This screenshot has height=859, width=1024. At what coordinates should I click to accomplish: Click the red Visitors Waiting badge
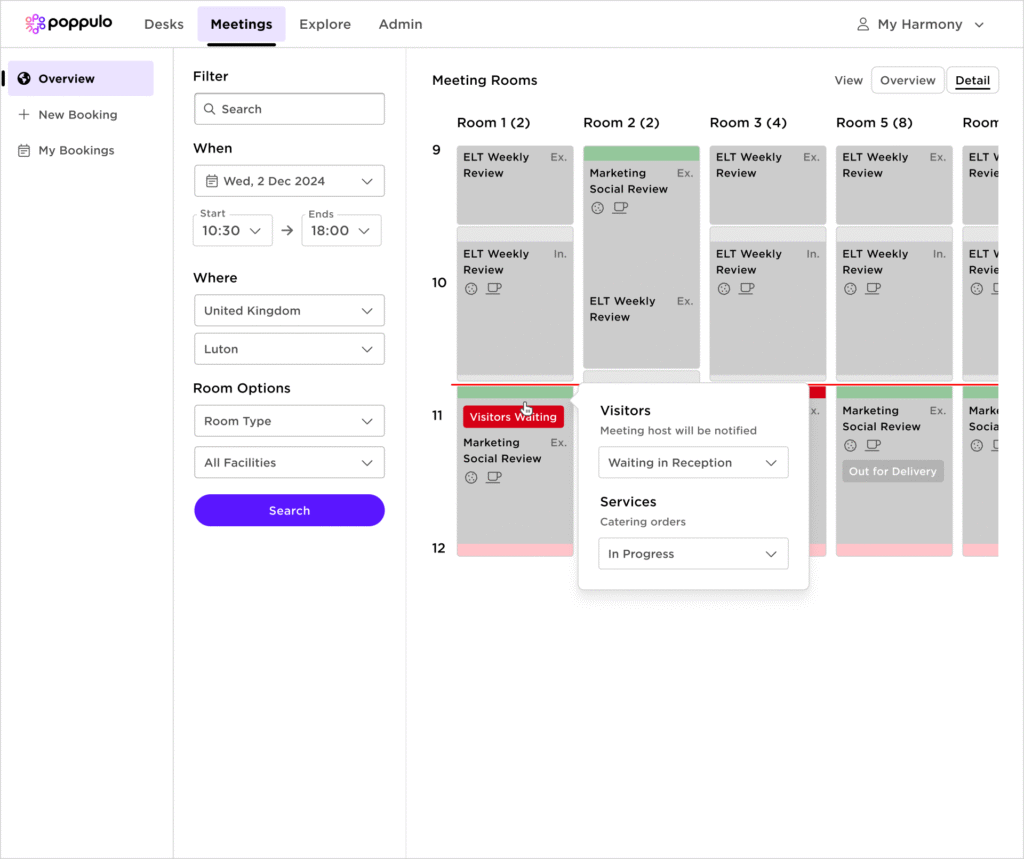[513, 417]
